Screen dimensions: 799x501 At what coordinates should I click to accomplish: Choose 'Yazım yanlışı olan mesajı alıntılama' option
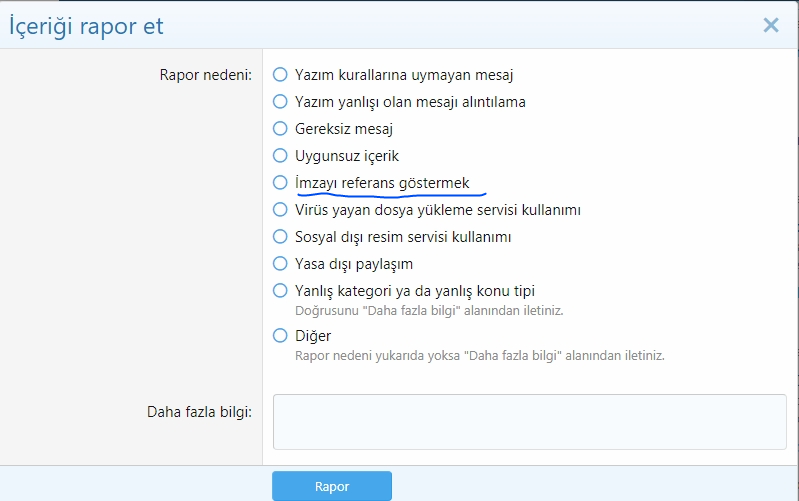click(280, 101)
